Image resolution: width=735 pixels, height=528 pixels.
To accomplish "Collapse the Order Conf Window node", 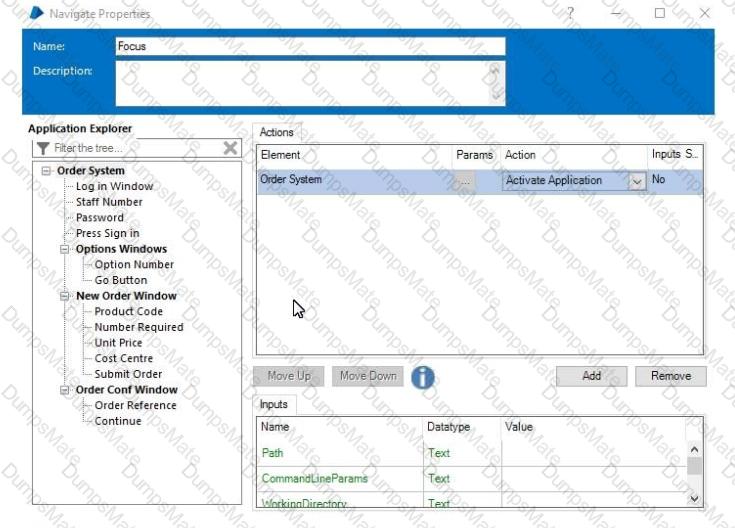I will pos(65,390).
